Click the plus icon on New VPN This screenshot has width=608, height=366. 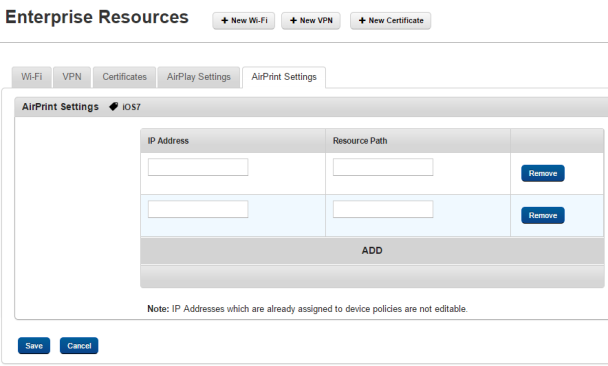point(293,21)
